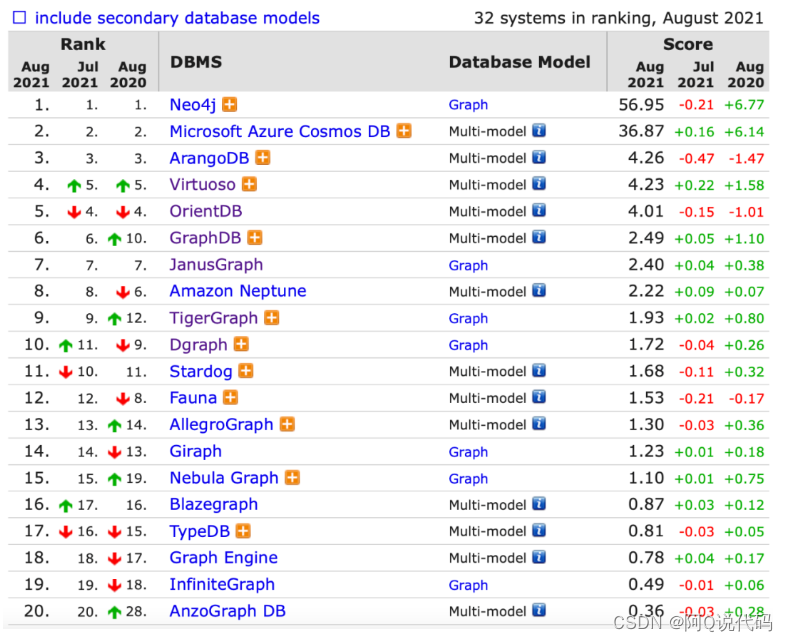Image resolution: width=788 pixels, height=642 pixels.
Task: Open the Graph model link in the Neo4j row
Action: point(468,105)
